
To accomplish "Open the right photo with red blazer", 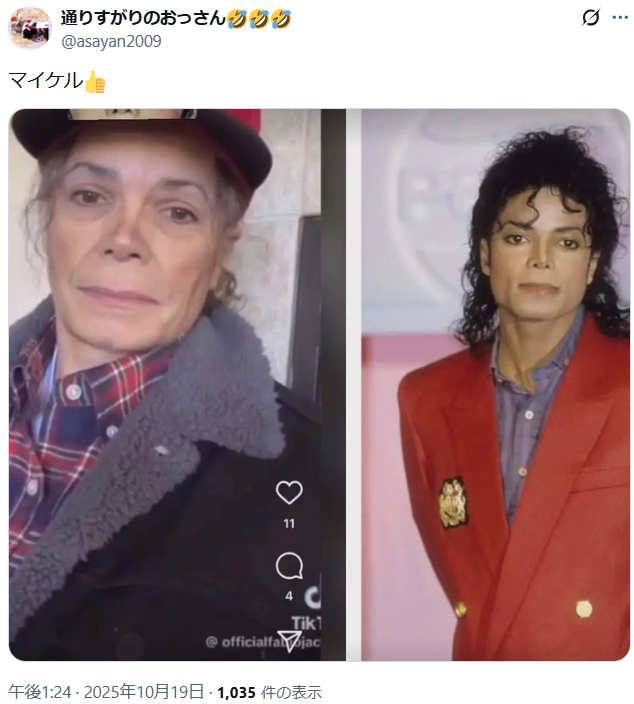I will [x=496, y=385].
